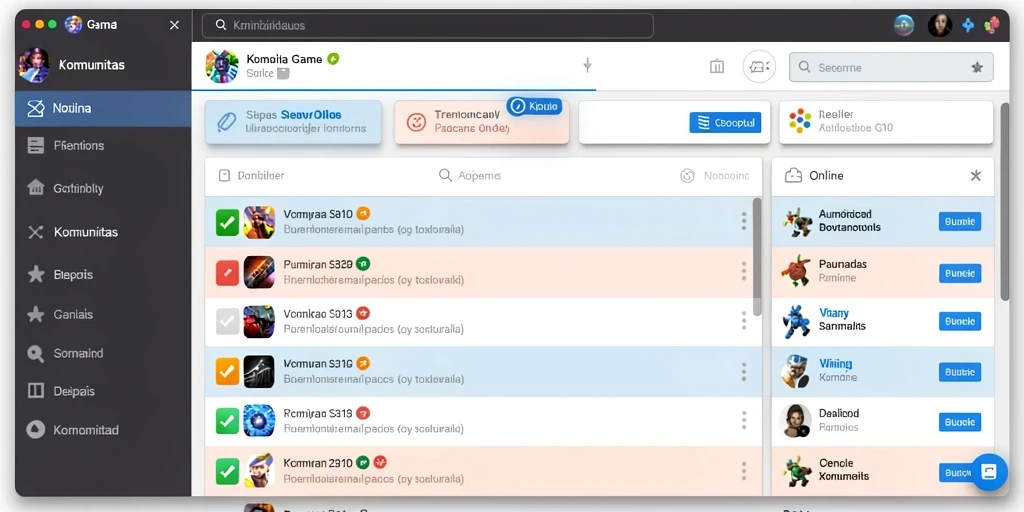This screenshot has width=1024, height=512.
Task: Click the Donbiluer list header
Action: coord(251,176)
